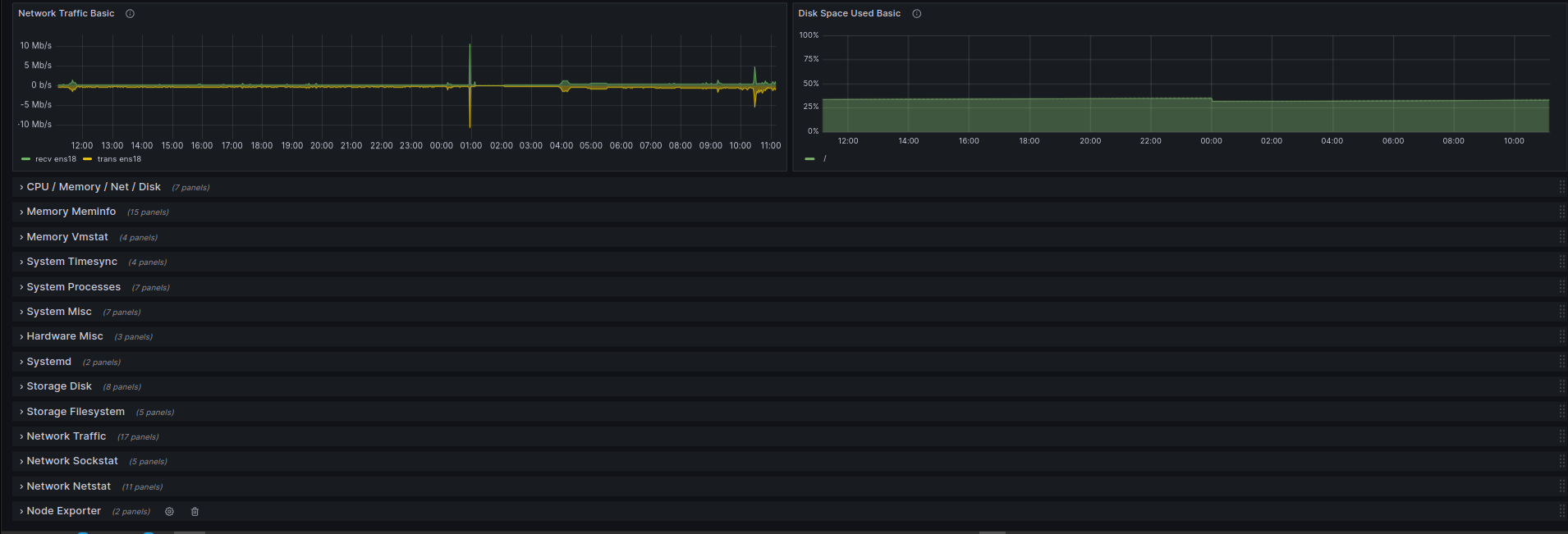Click yellow color swatch of trans ens18
This screenshot has height=534, width=1568.
87,159
